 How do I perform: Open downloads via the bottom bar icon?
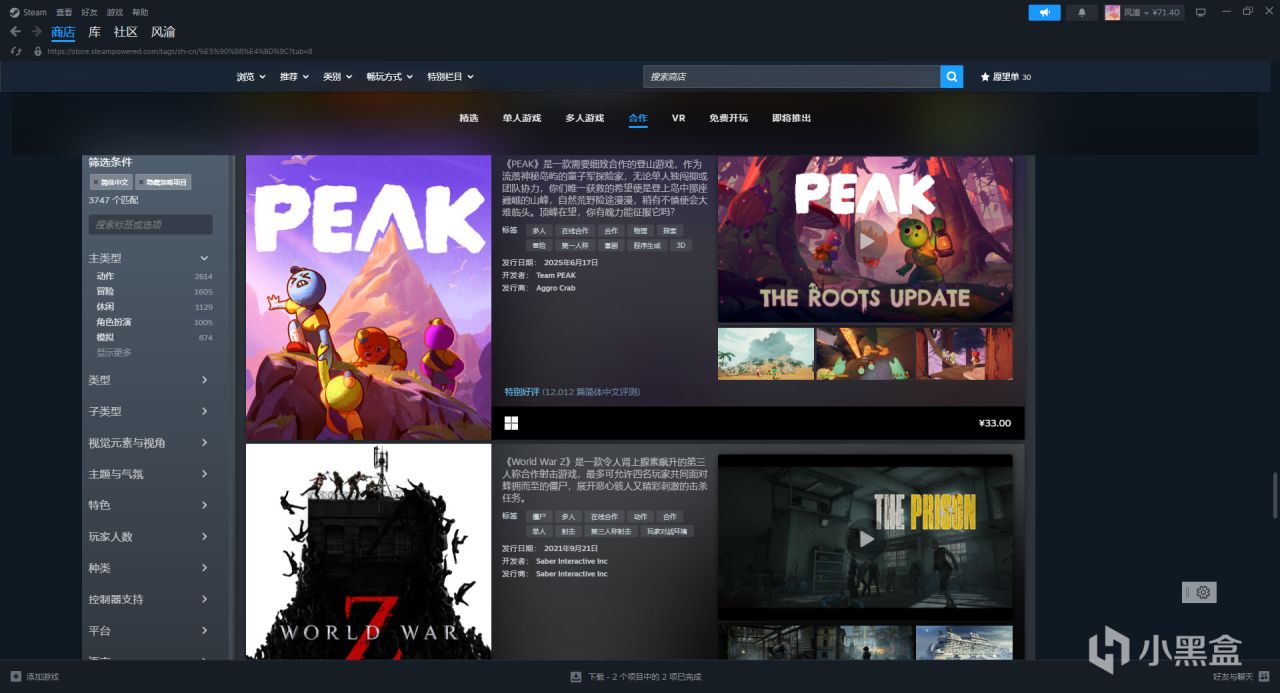click(x=576, y=677)
